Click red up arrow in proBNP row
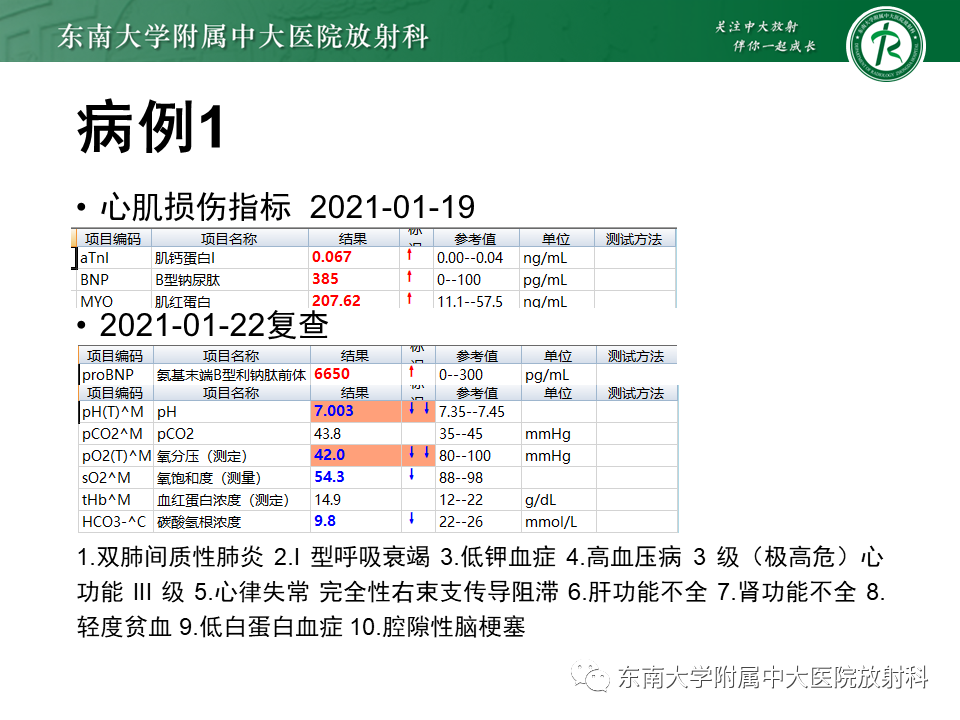 tap(411, 372)
